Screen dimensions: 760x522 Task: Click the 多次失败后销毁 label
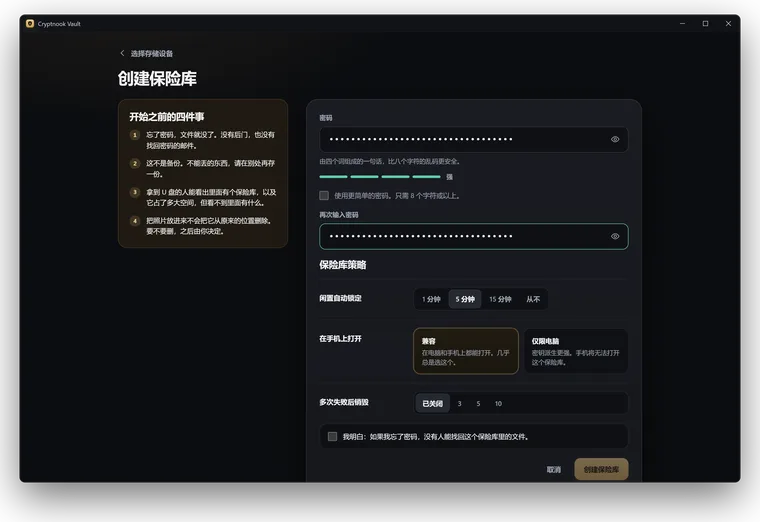coord(344,402)
